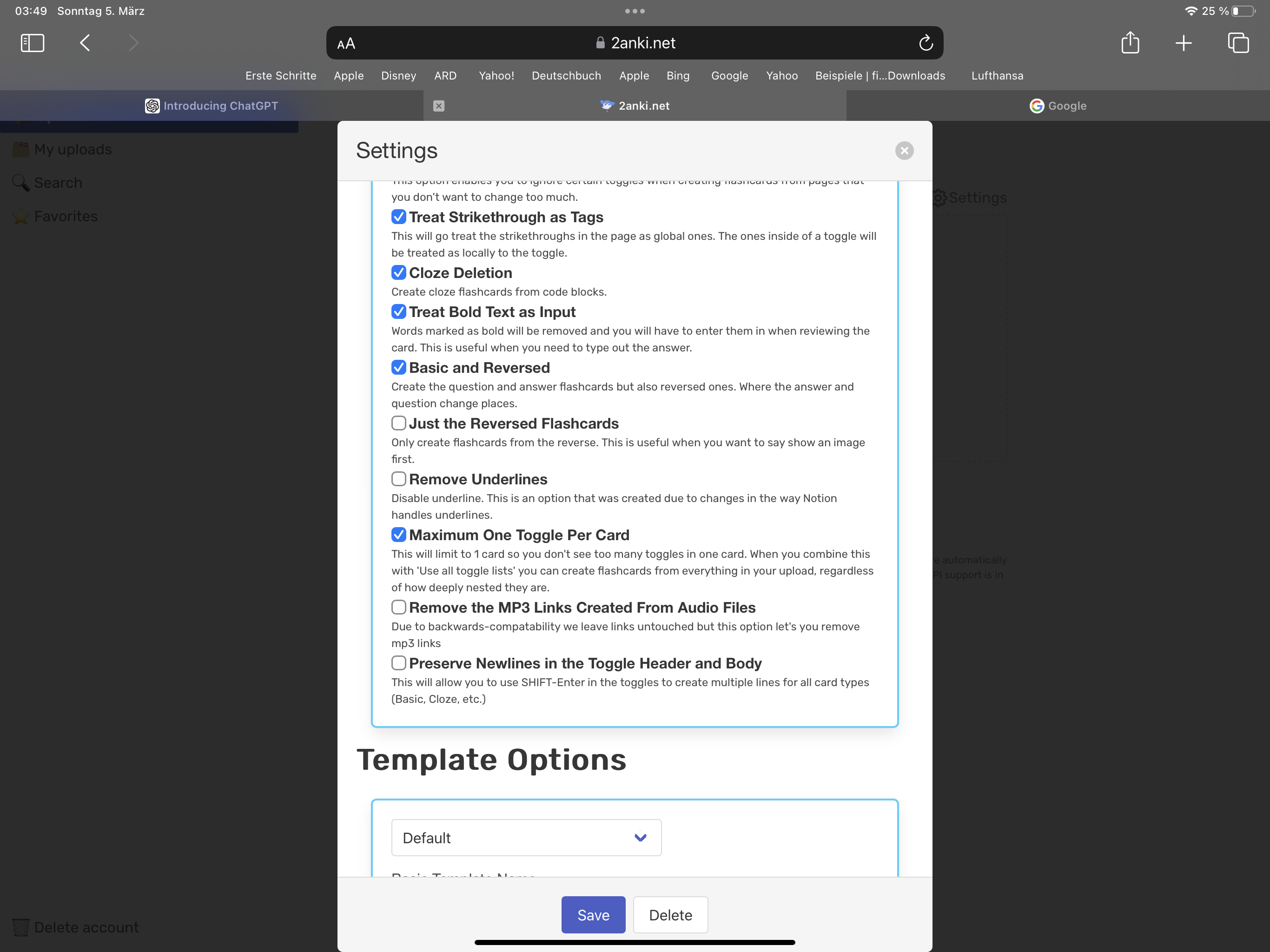The image size is (1270, 952).
Task: Check the Remove Underlines option
Action: (x=398, y=479)
